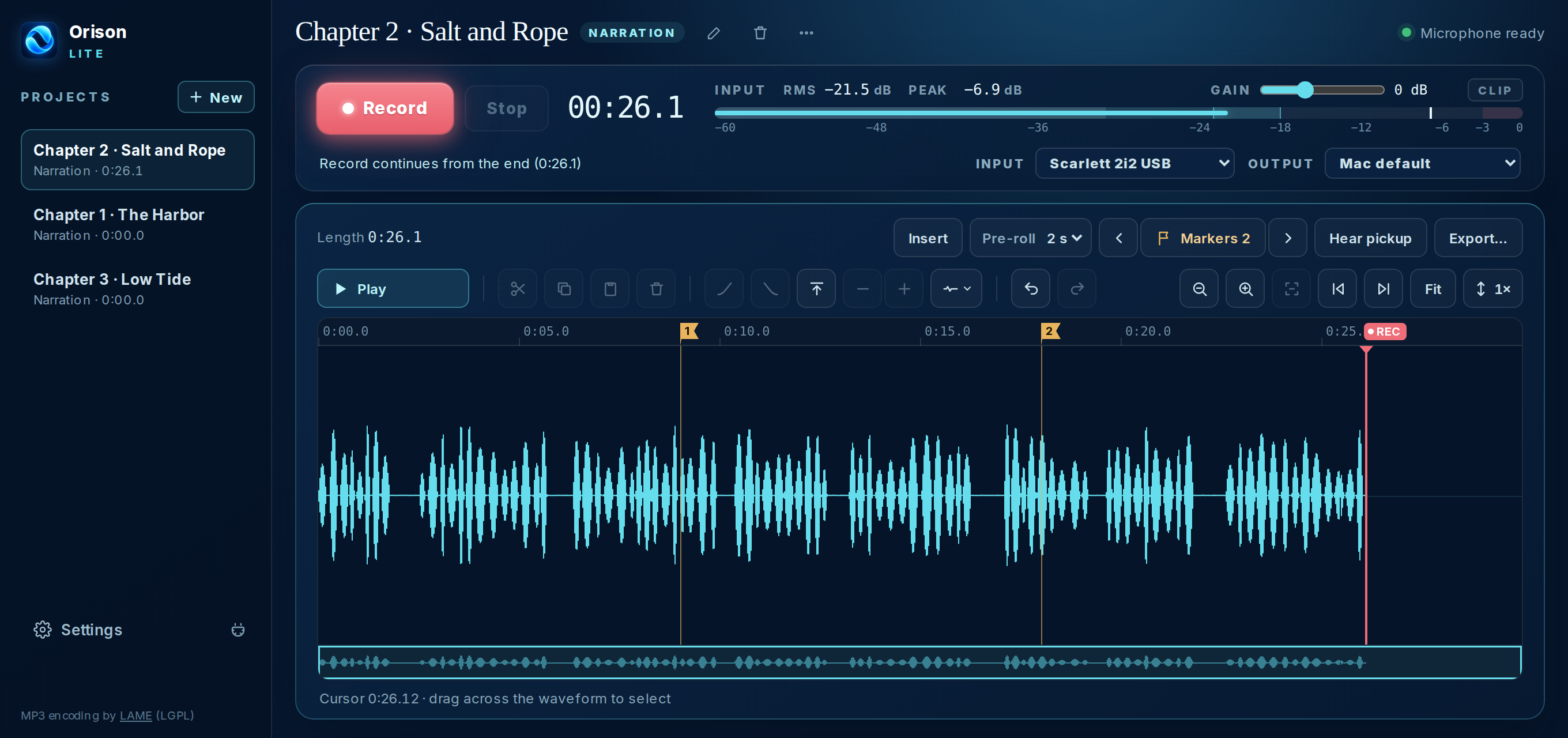1568x738 pixels.
Task: Open the Scarlett 2i2 USB input dropdown
Action: coord(1134,163)
